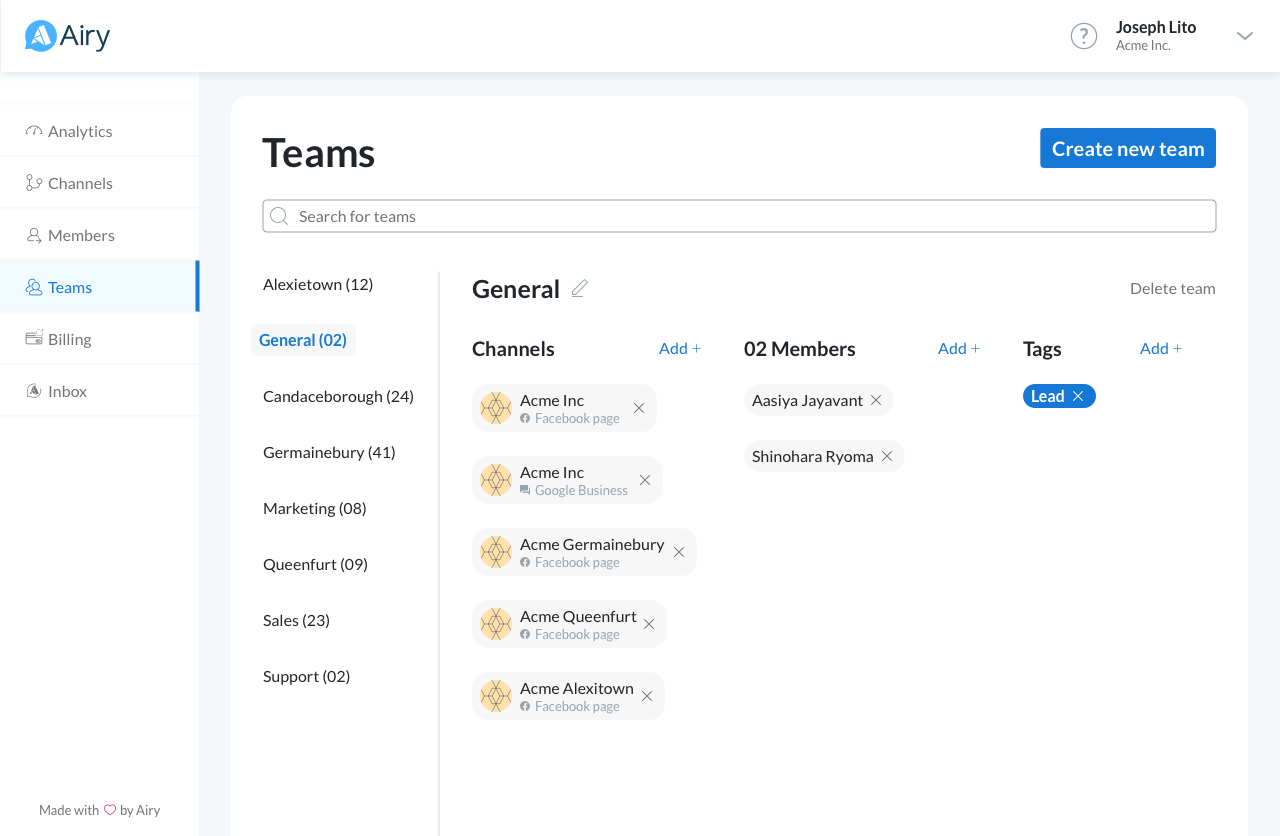Go to Billing in the sidebar
Screen dimensions: 1280x836
point(69,339)
